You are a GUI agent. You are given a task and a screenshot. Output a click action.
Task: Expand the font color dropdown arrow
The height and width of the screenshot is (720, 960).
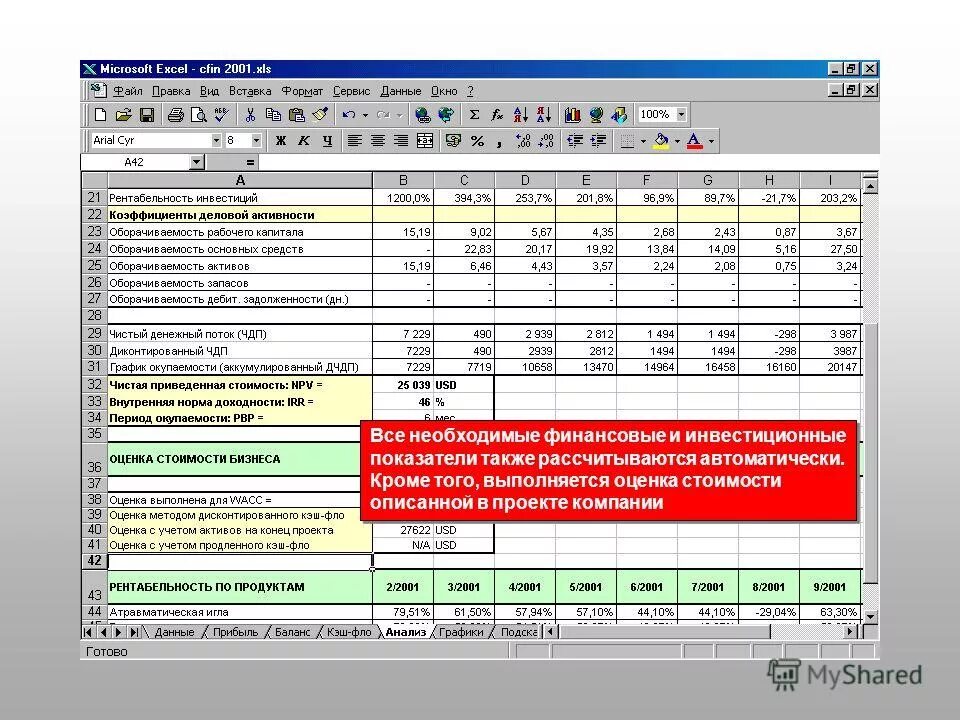pos(711,141)
